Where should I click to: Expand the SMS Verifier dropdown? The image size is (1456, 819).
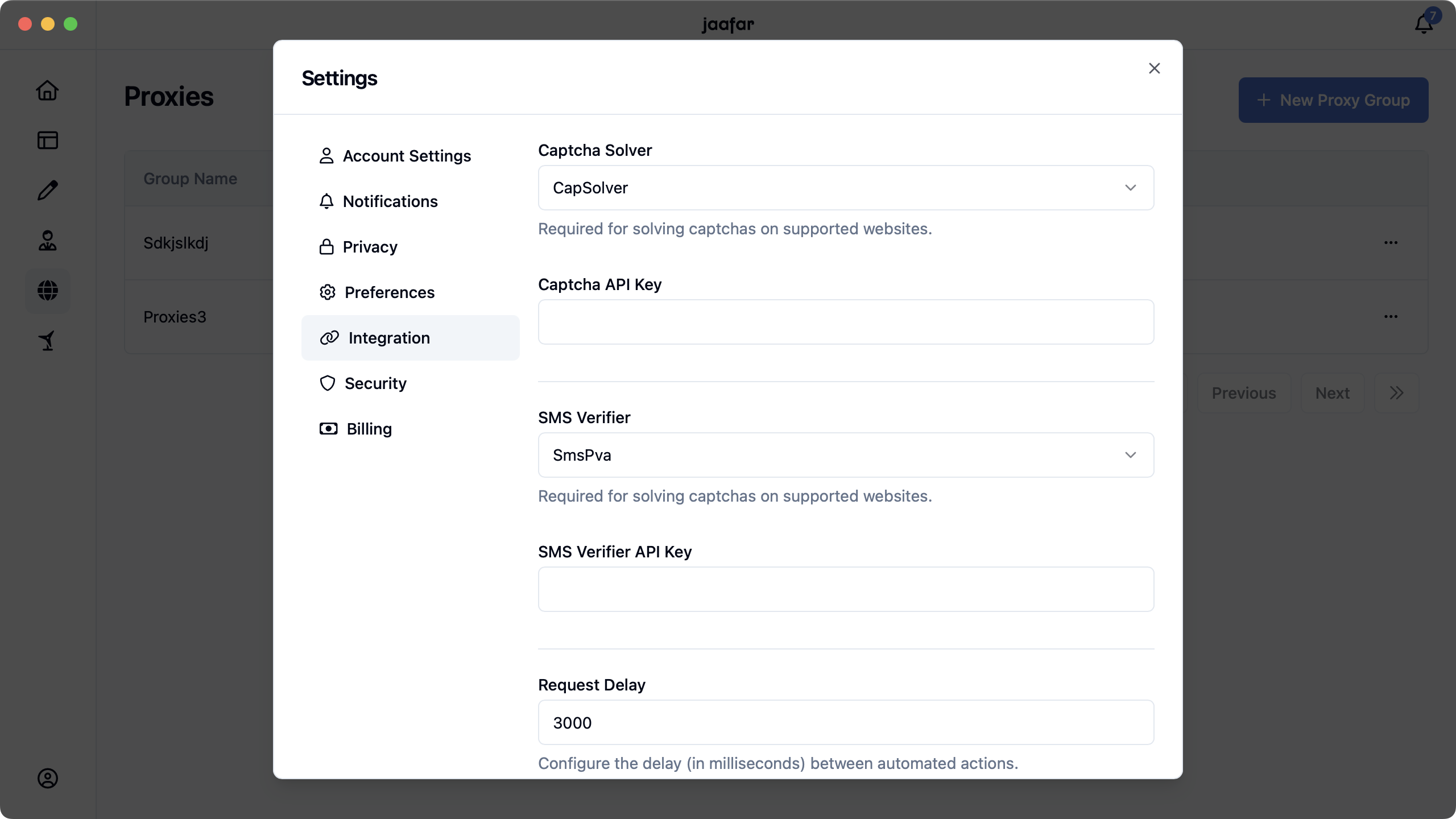click(846, 455)
